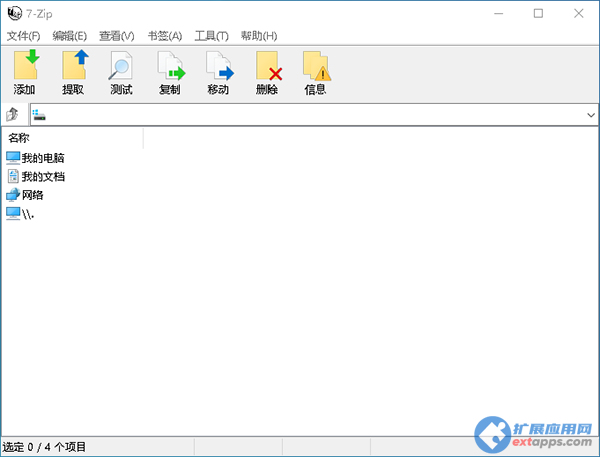The image size is (600, 457).
Task: Minimize the 7-Zip window
Action: coord(499,13)
